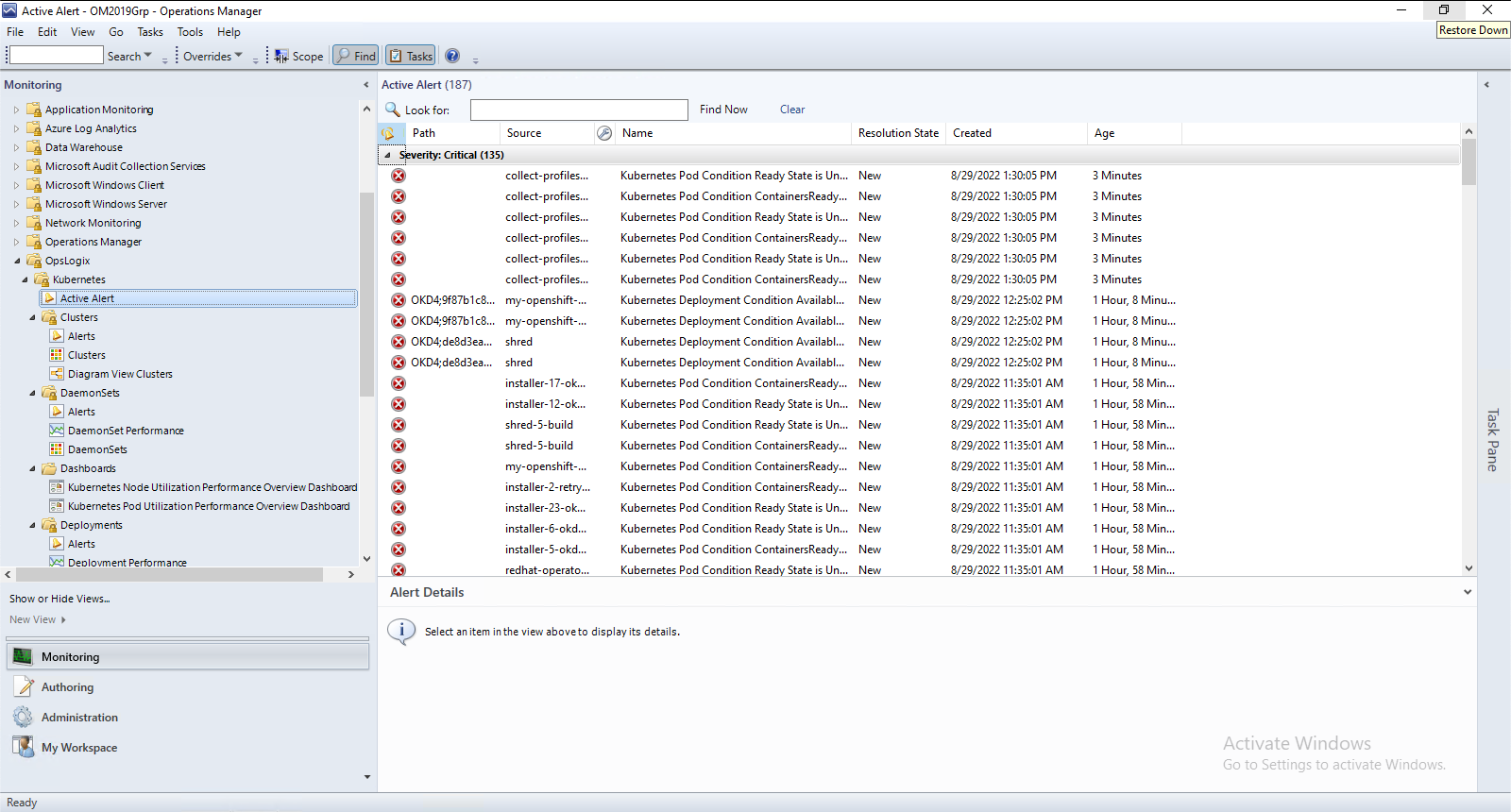Open the Overrides dropdown
Image resolution: width=1511 pixels, height=812 pixels.
pos(212,56)
